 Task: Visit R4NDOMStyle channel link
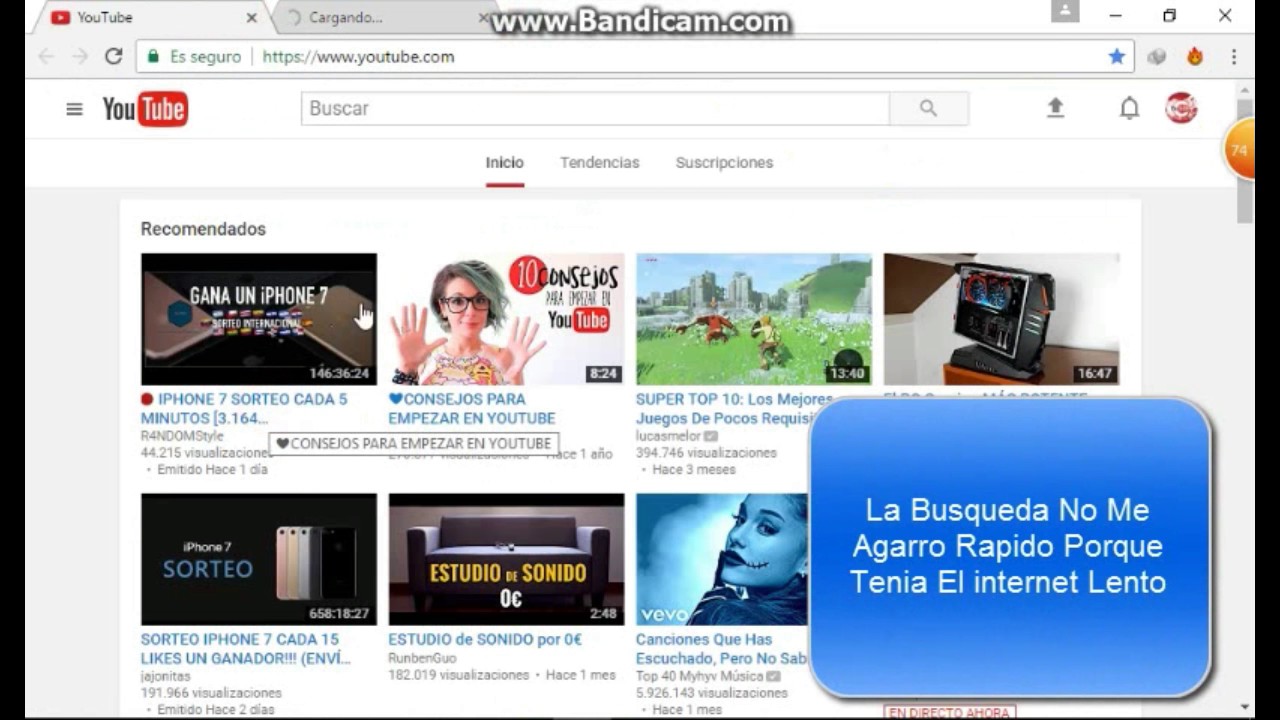[x=182, y=436]
